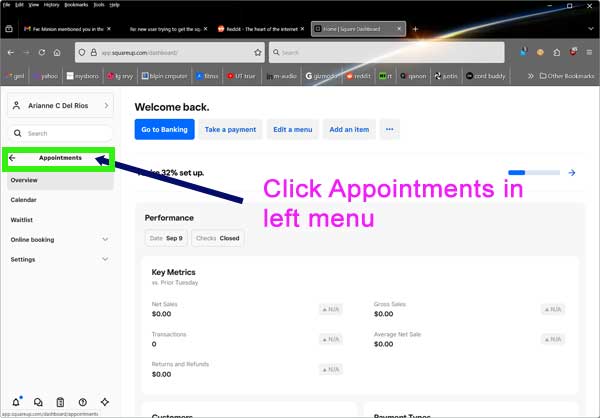600x418 pixels.
Task: Open the clipboard setup guide icon
Action: coord(60,402)
